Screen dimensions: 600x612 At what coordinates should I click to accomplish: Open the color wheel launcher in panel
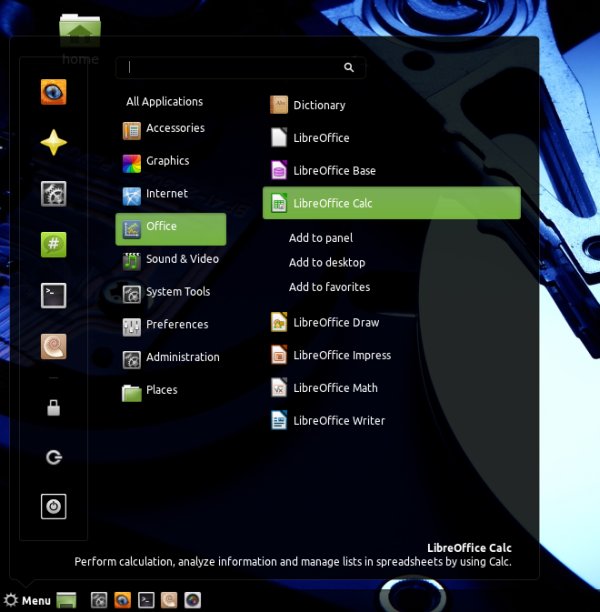tap(192, 600)
